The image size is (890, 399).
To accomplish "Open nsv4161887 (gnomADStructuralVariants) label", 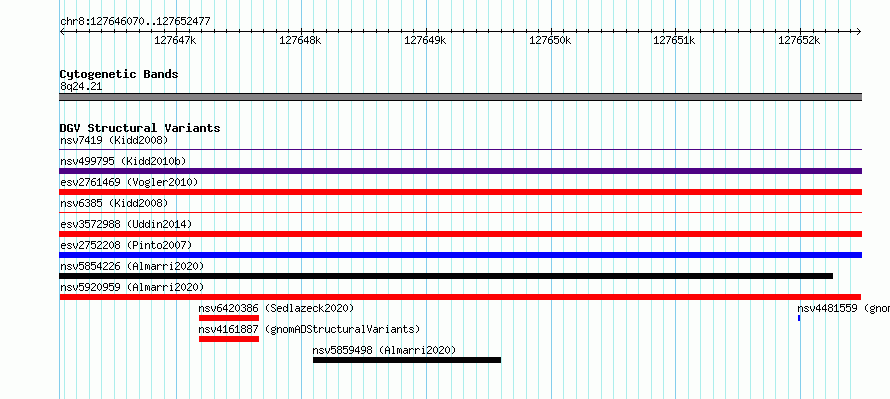I will [309, 329].
